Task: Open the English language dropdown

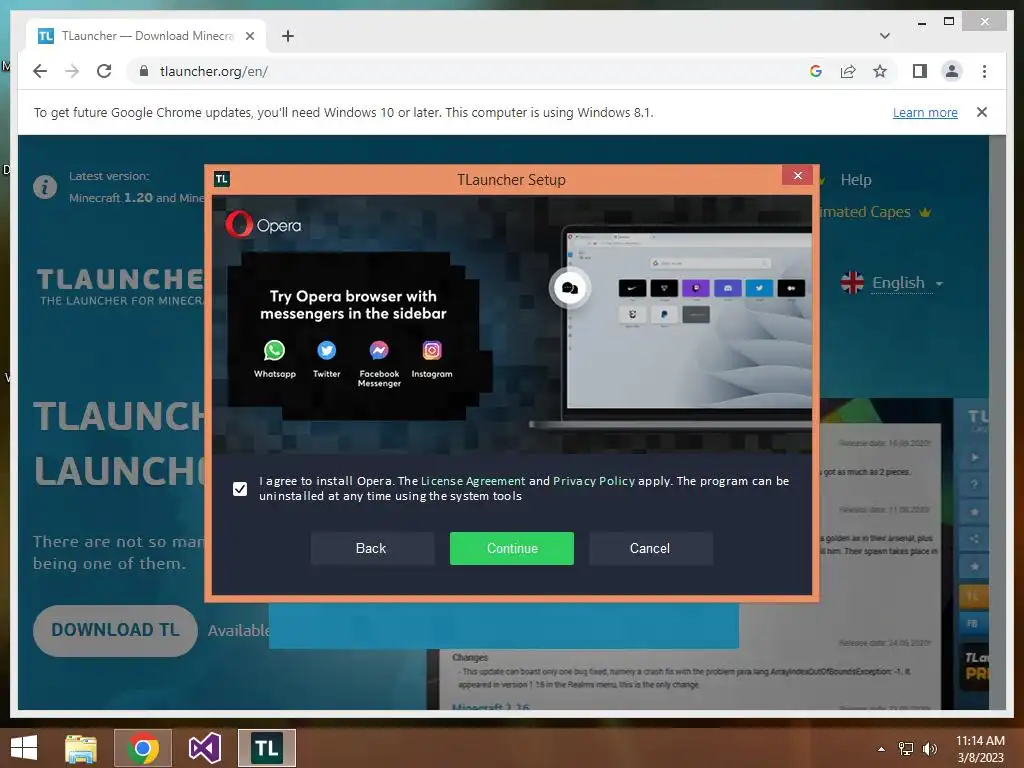Action: click(x=907, y=283)
